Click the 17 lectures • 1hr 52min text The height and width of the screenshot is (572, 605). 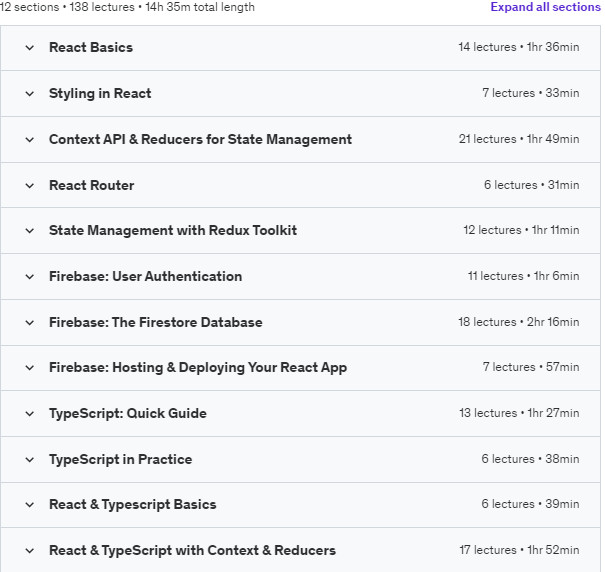(519, 550)
